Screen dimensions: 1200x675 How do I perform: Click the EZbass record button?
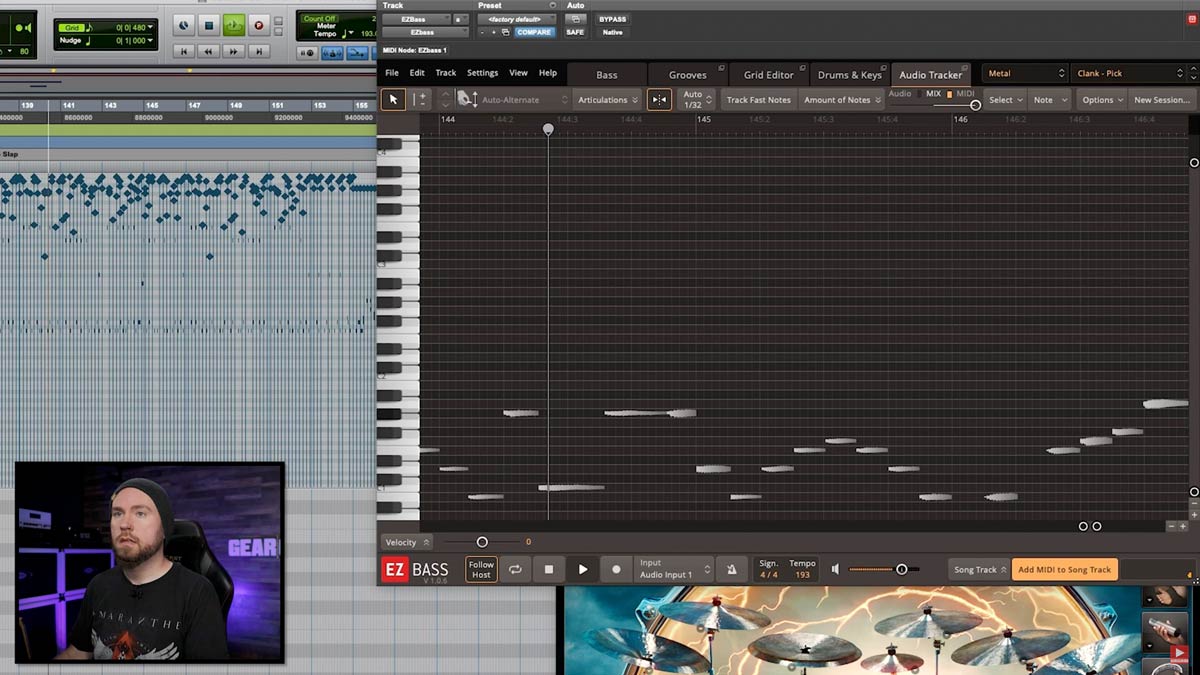616,570
